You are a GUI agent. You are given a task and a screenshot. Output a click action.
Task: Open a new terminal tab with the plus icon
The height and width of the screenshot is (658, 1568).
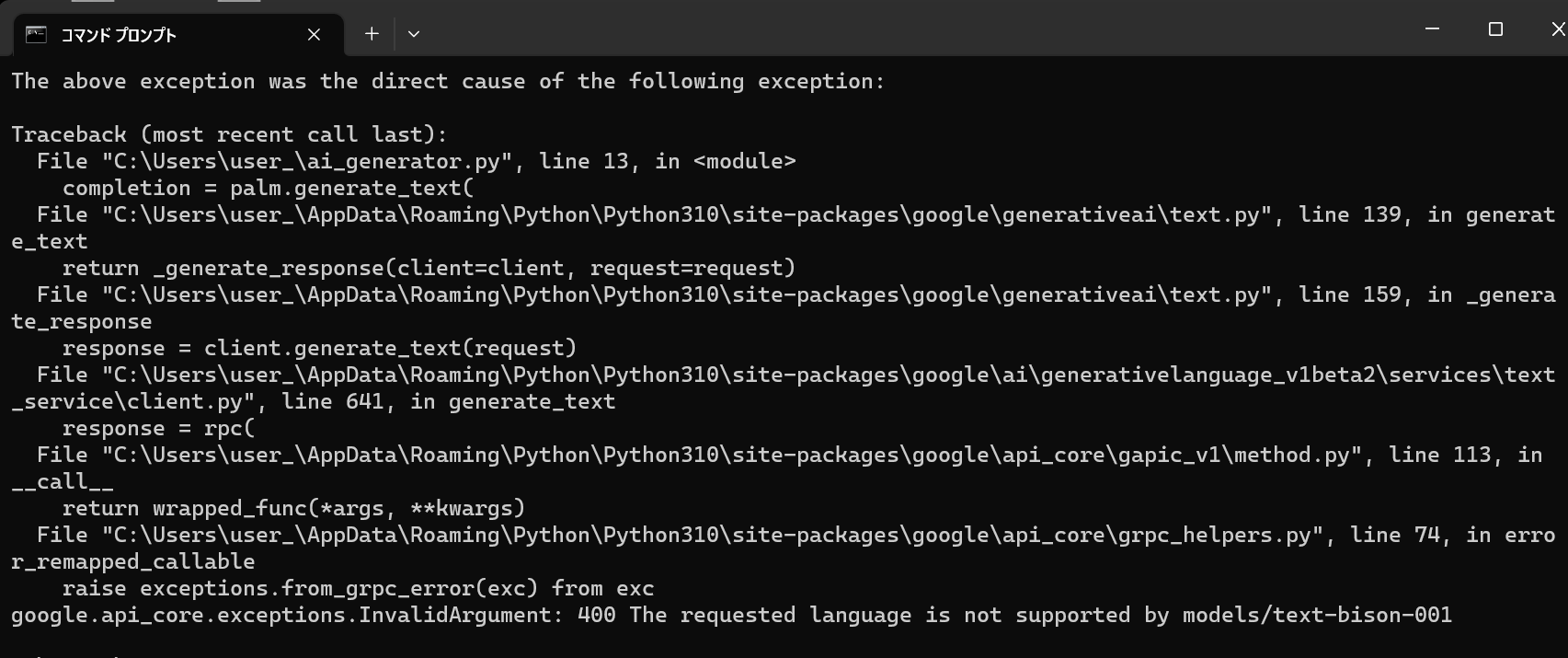372,34
